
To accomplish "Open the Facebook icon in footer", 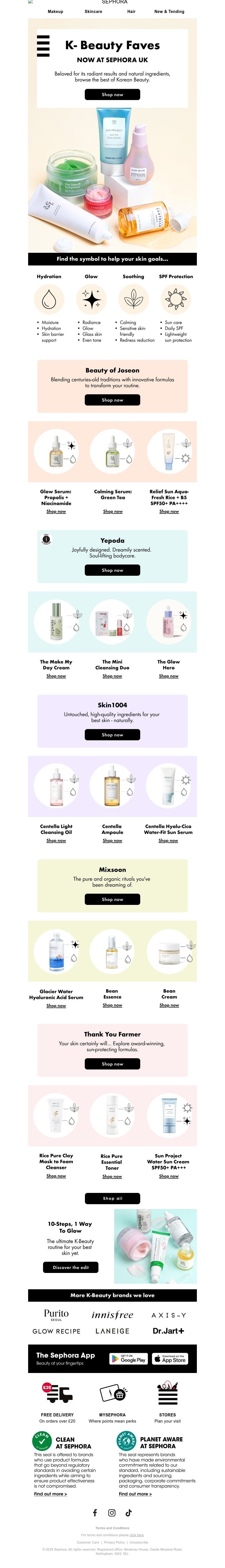I will click(95, 1512).
